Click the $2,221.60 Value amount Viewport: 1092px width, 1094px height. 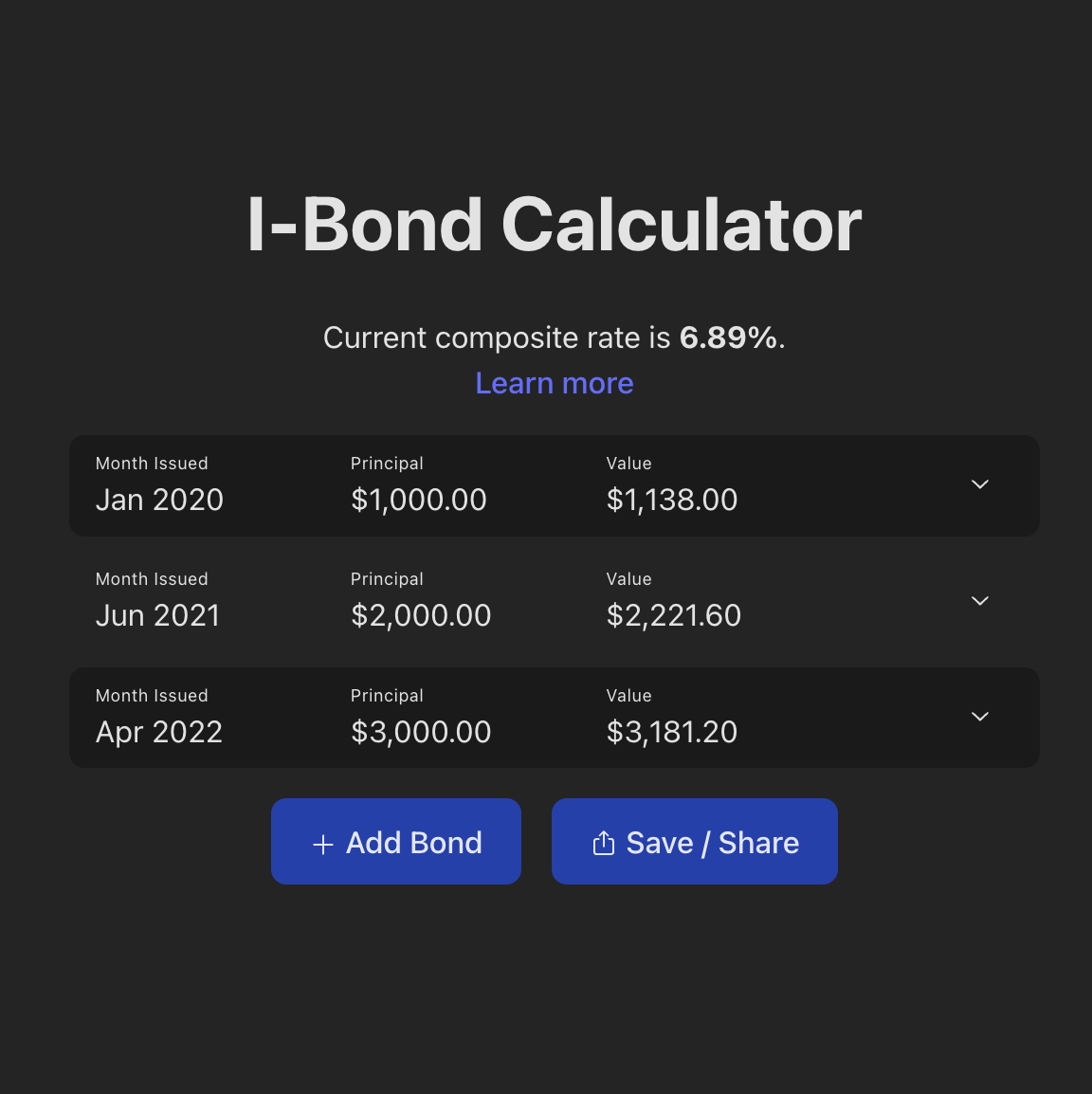[674, 615]
